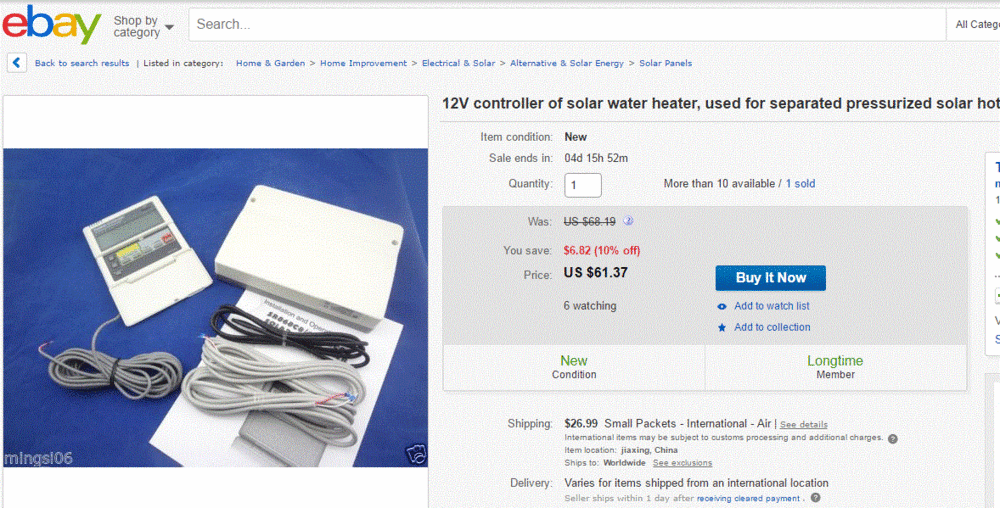The height and width of the screenshot is (508, 1000).
Task: Click the info icon next to was price
Action: (x=629, y=221)
